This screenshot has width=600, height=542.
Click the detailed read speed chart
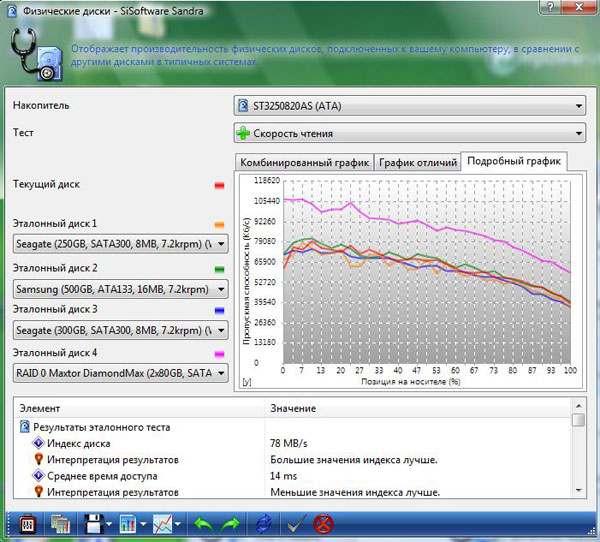tap(411, 281)
